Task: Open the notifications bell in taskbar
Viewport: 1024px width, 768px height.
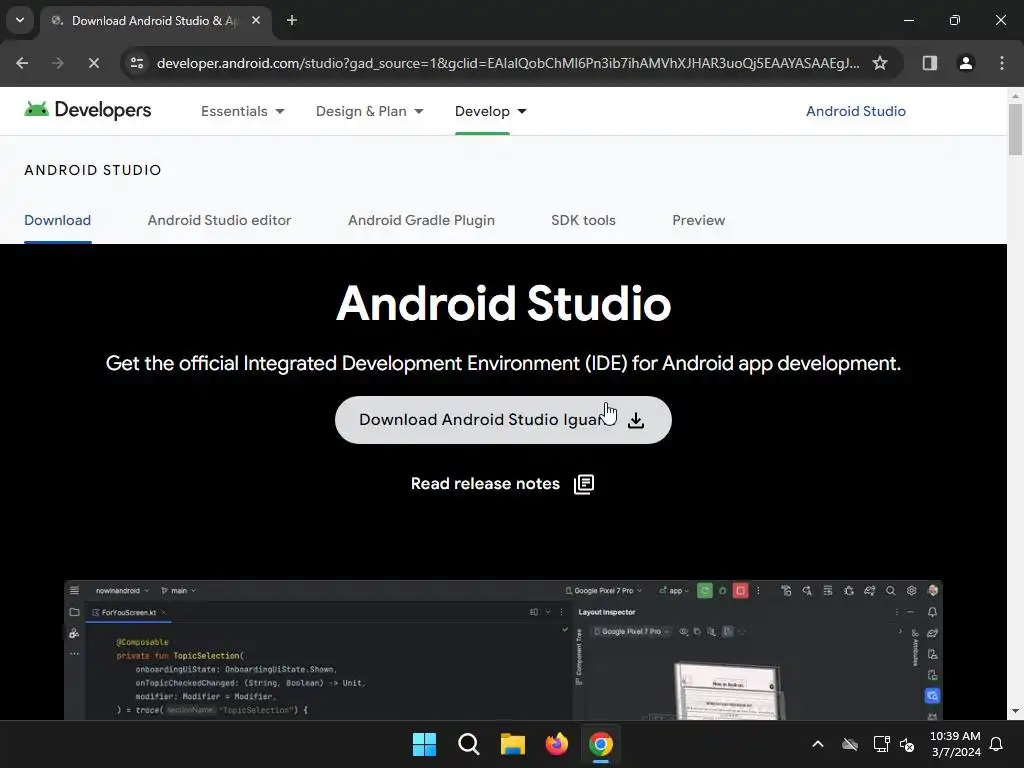Action: 997,744
